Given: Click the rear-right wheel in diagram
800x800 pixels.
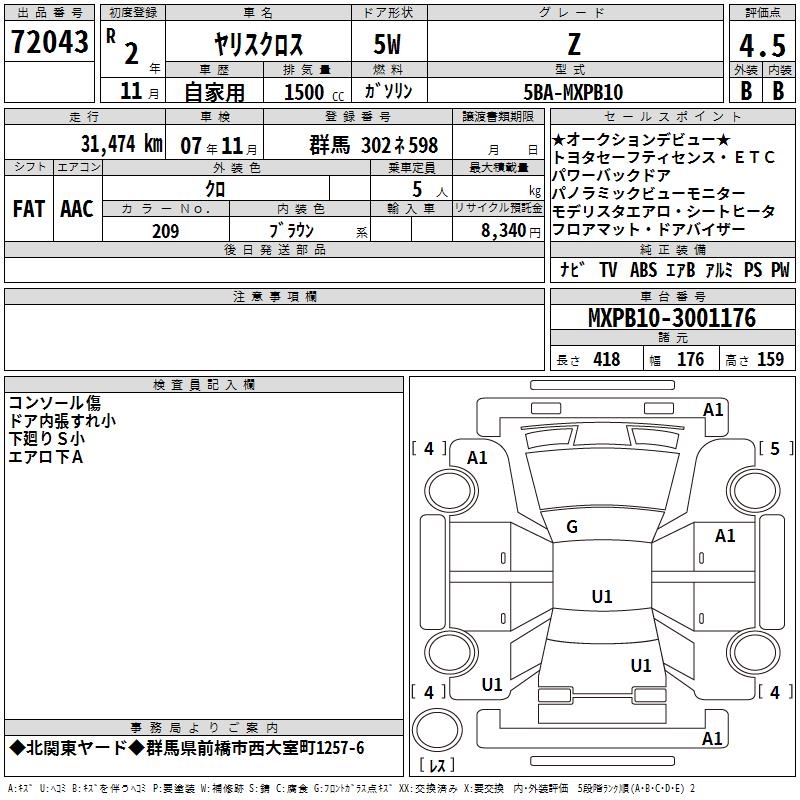Looking at the screenshot, I should coord(753,652).
